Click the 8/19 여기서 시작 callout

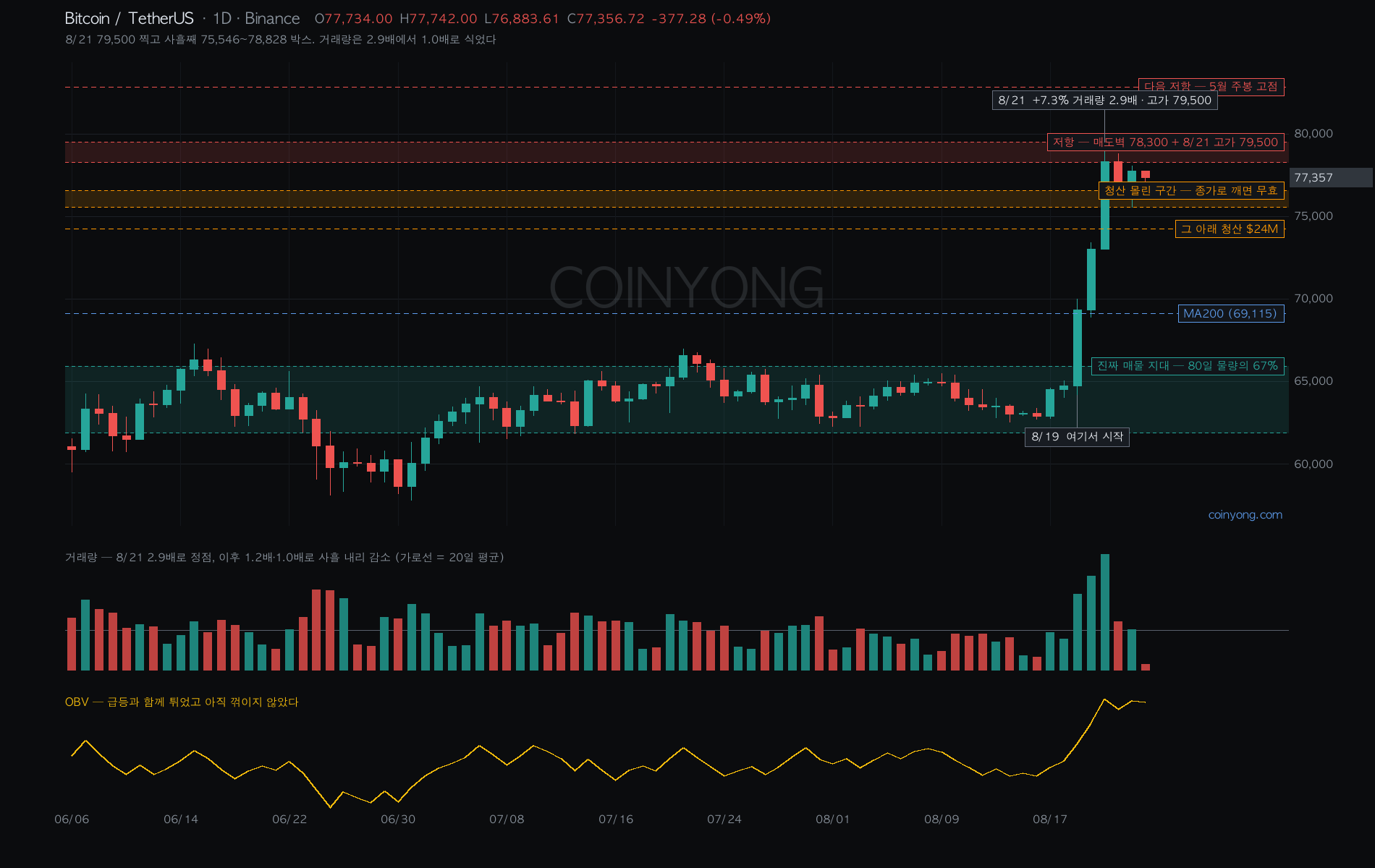[1077, 437]
